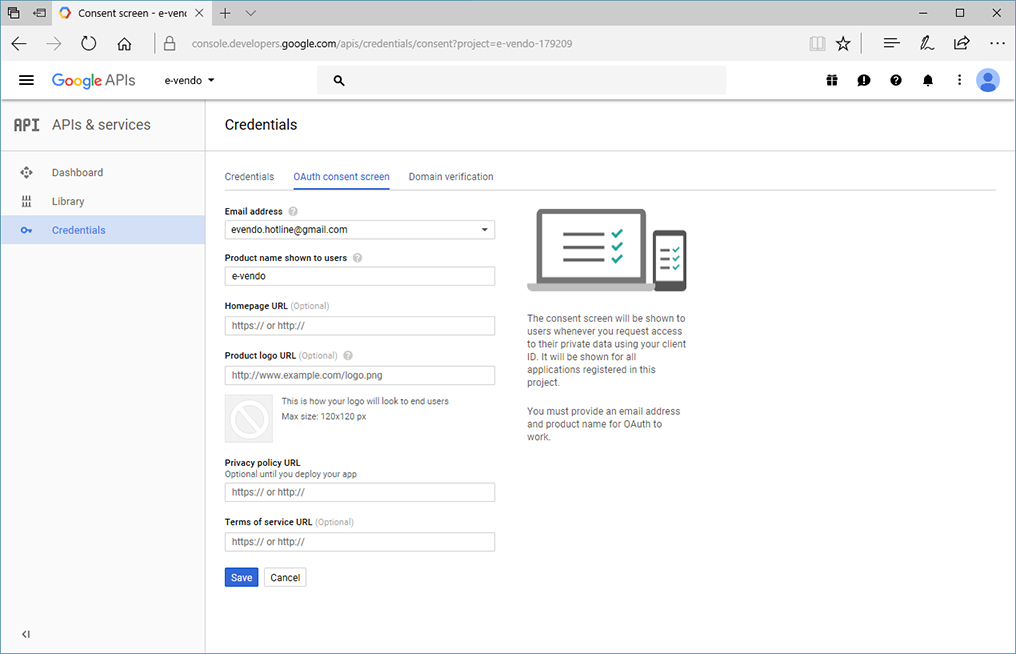Click the logo preview placeholder

point(249,419)
